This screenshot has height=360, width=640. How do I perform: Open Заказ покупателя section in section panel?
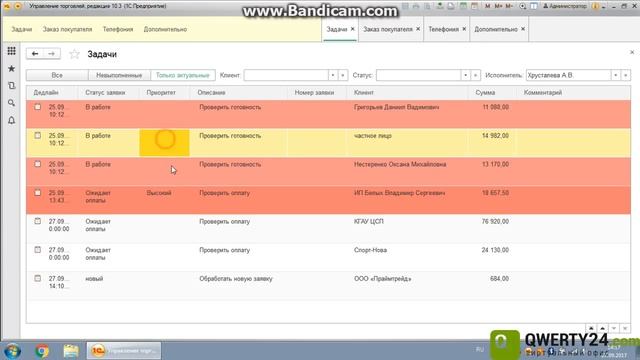pos(67,29)
